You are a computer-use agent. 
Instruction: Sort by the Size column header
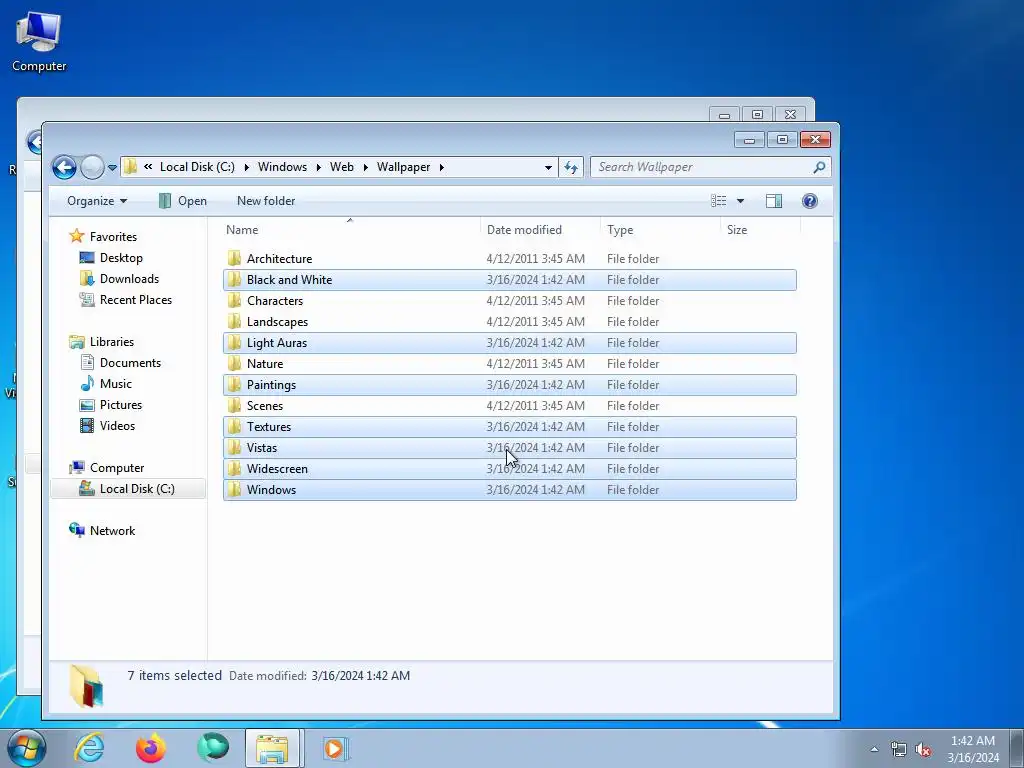point(760,230)
